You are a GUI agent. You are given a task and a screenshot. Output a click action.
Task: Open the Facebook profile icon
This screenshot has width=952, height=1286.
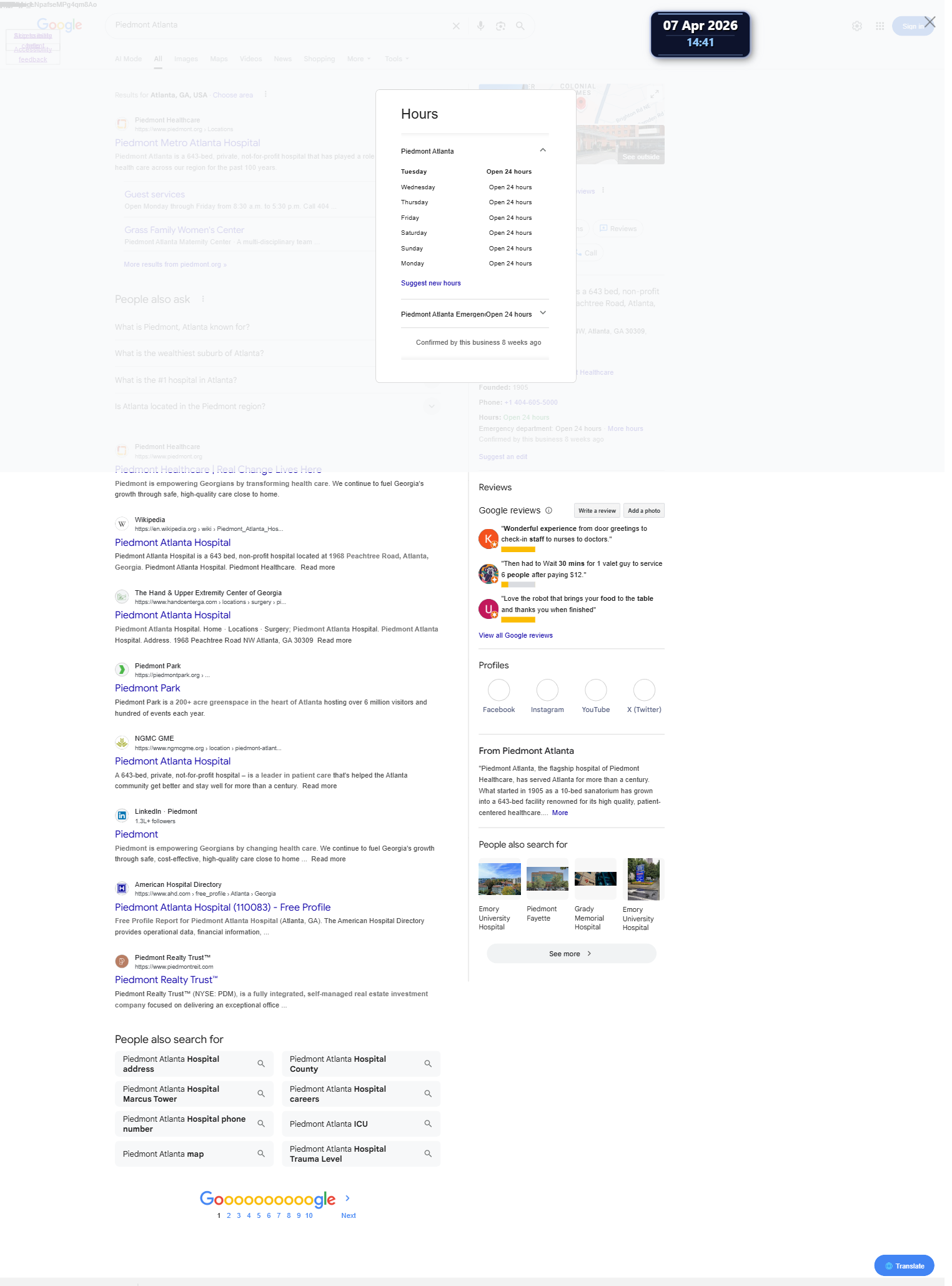498,690
